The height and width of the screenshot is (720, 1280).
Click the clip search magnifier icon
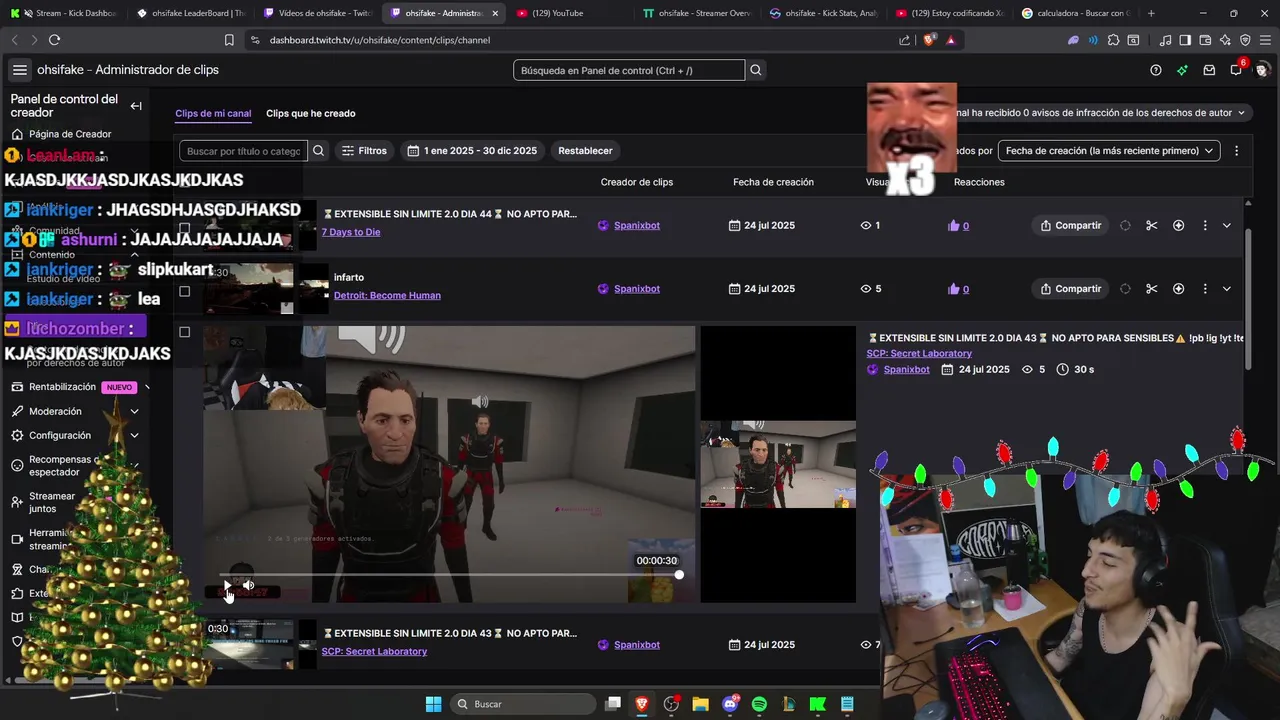(x=319, y=151)
